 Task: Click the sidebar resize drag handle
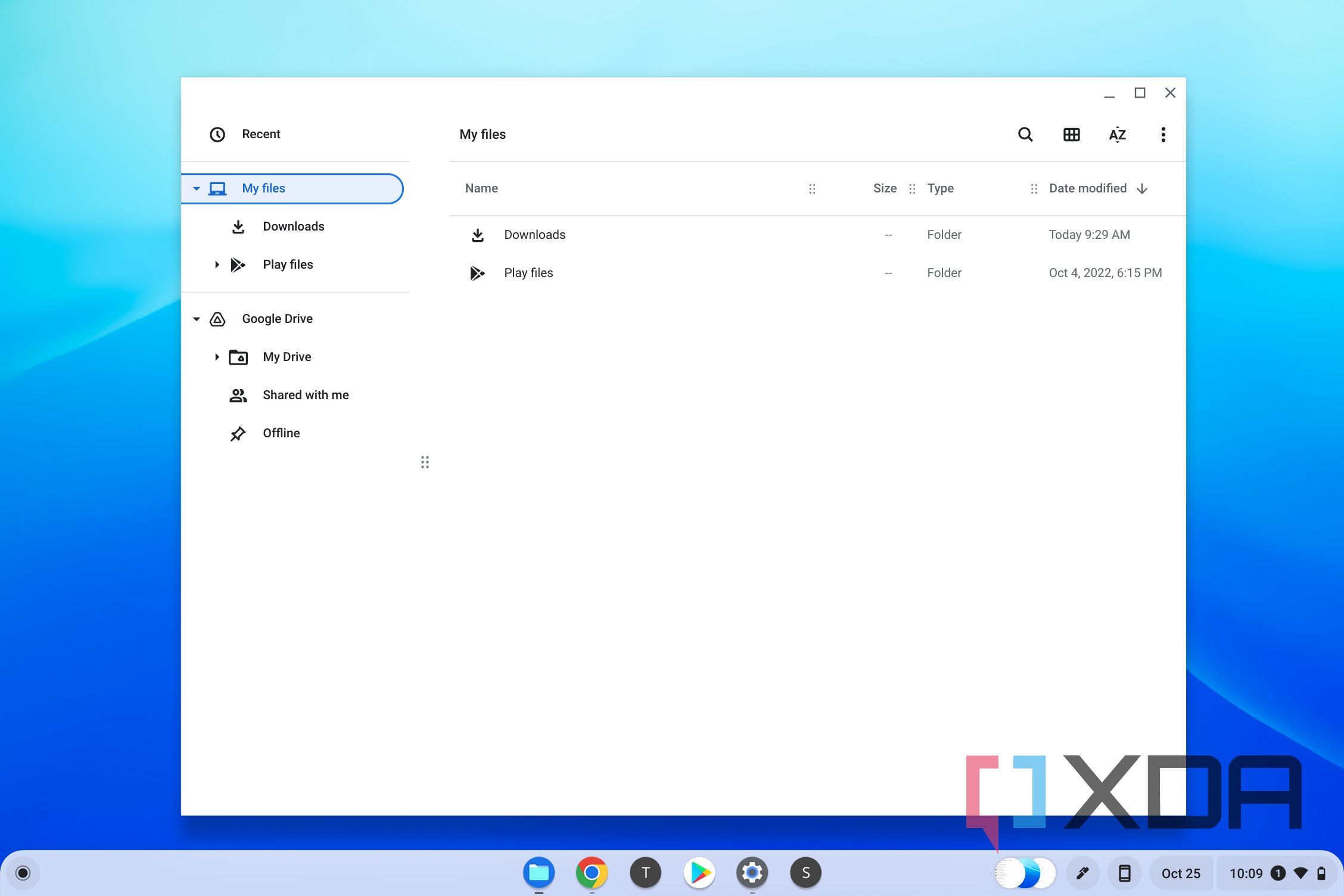(425, 462)
